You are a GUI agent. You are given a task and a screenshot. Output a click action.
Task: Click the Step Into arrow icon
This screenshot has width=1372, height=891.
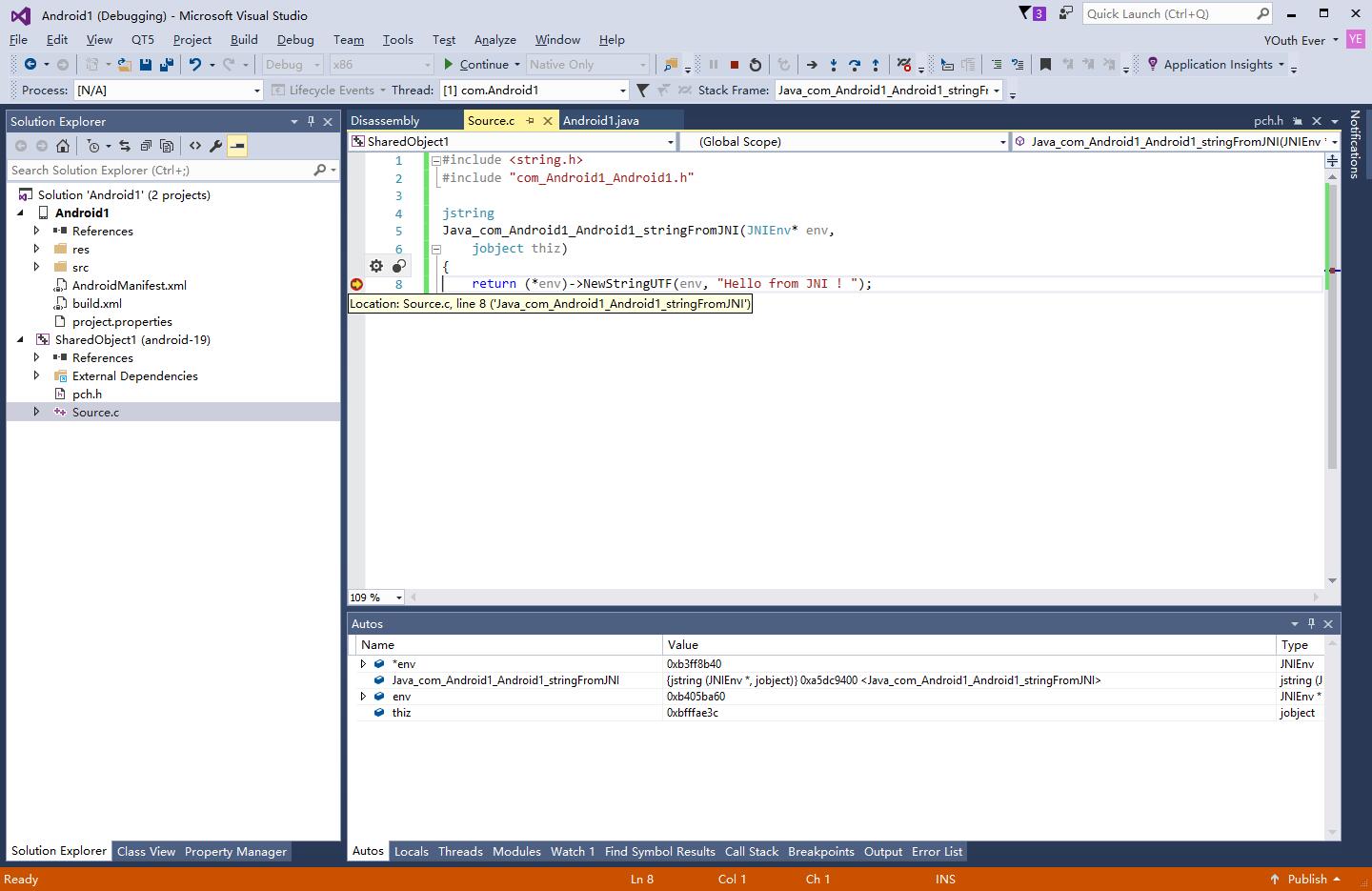834,65
